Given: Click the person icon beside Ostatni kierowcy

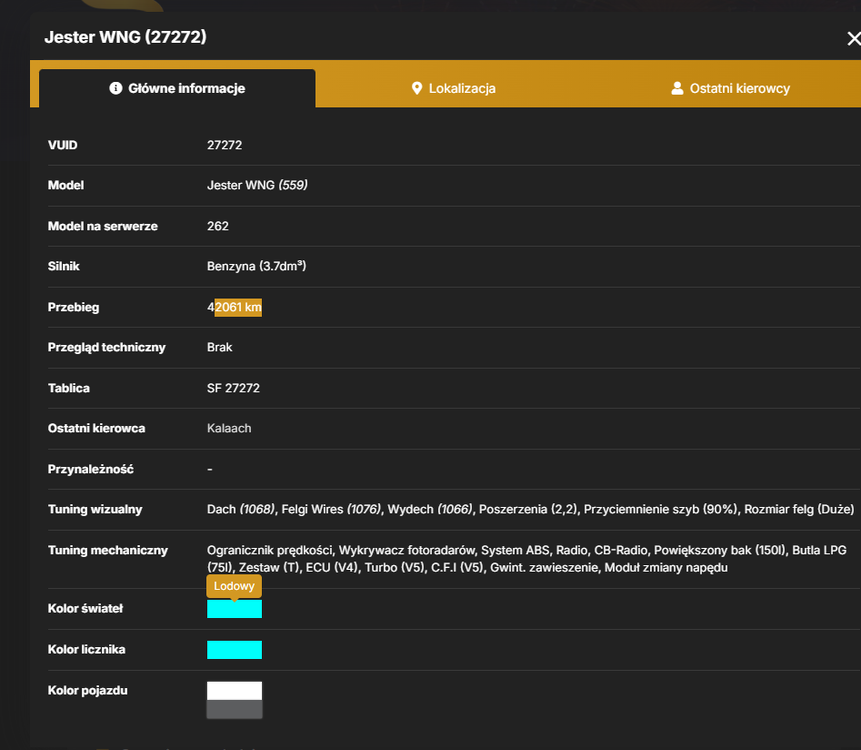Looking at the screenshot, I should click(677, 88).
